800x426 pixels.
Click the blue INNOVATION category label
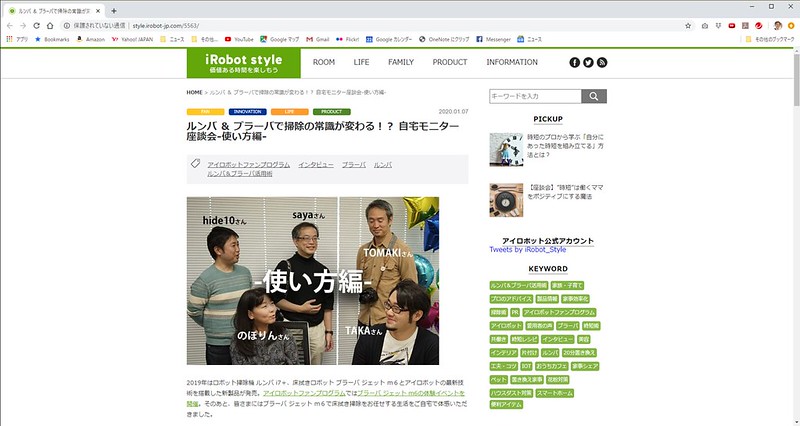click(247, 111)
